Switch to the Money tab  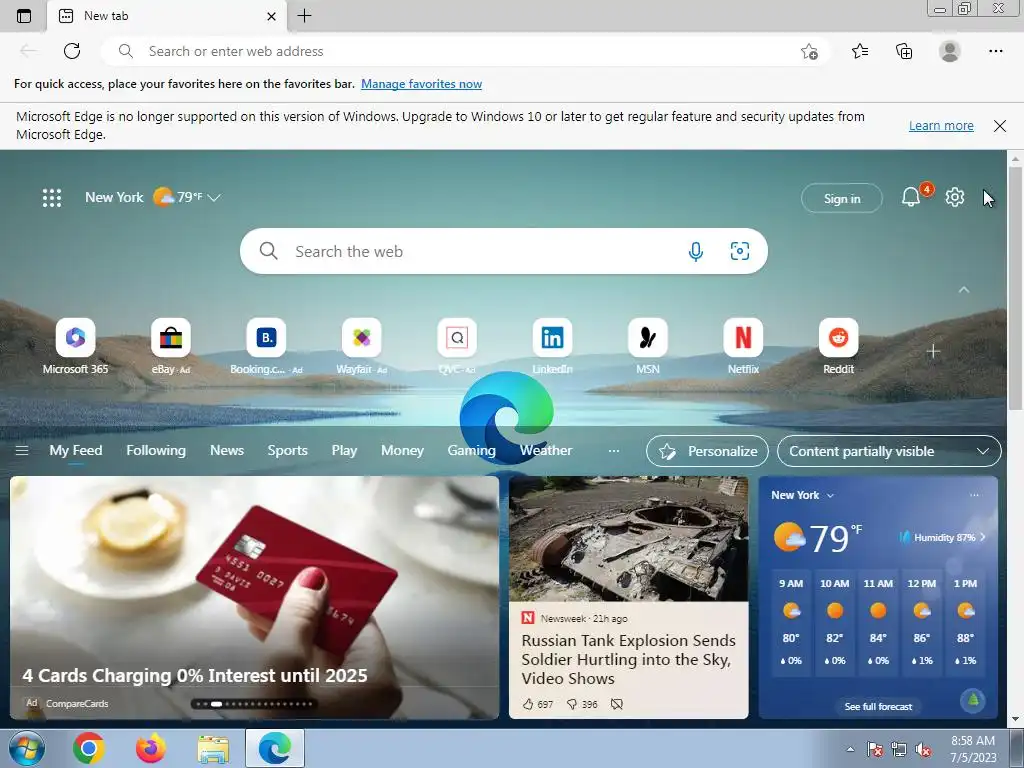(x=402, y=451)
